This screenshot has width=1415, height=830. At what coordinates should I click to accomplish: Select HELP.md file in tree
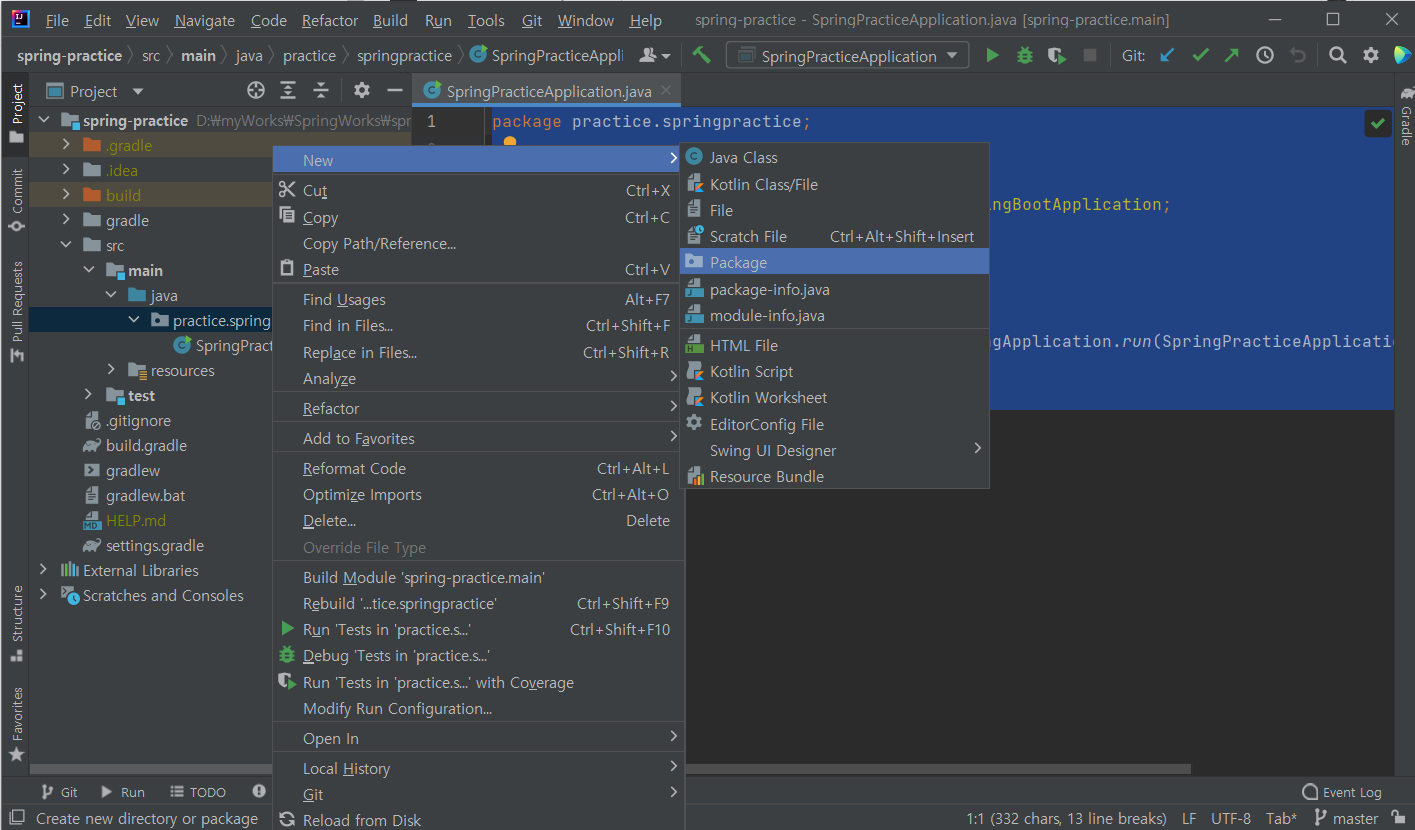tap(136, 521)
